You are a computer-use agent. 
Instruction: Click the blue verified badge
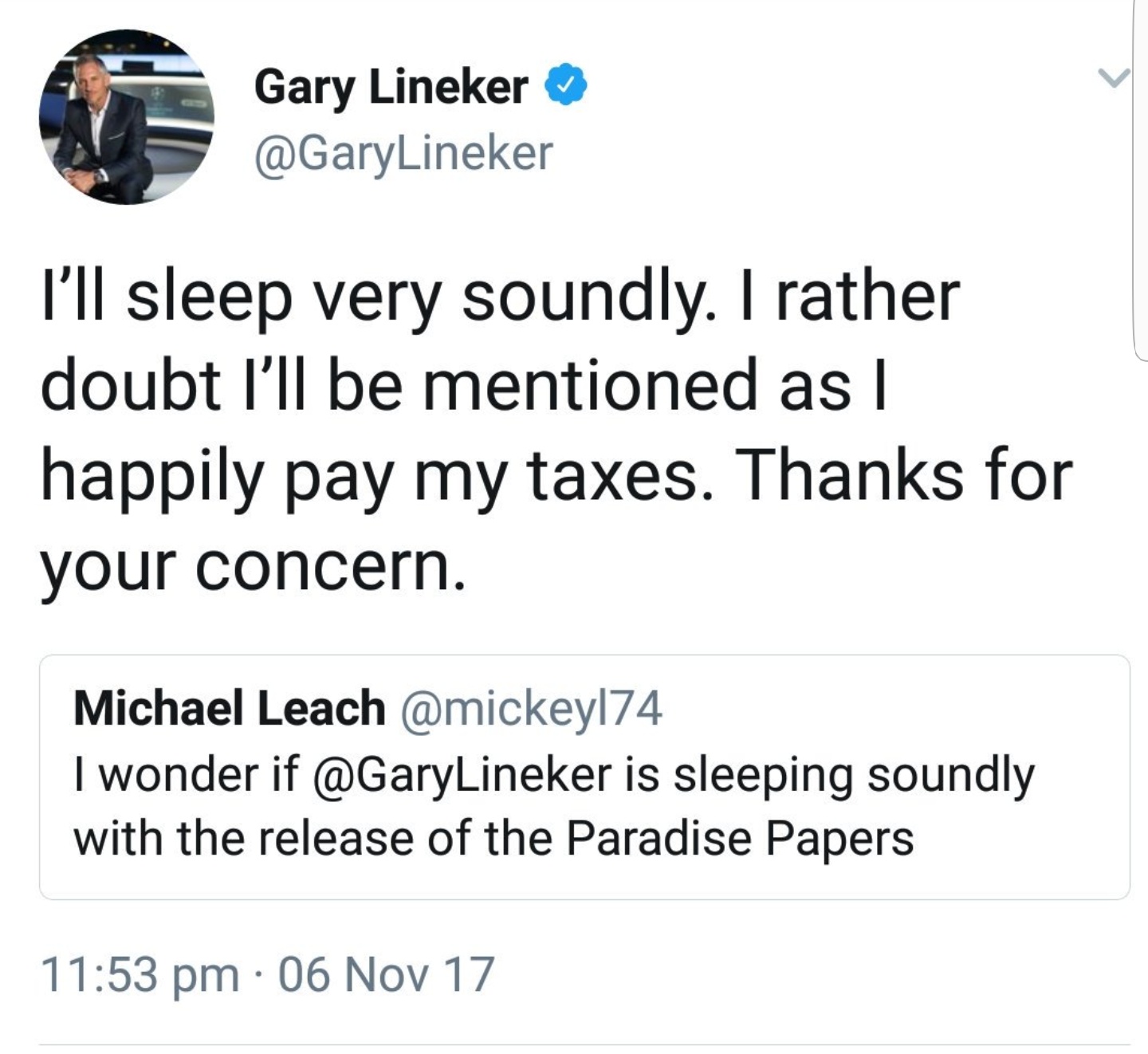(566, 86)
